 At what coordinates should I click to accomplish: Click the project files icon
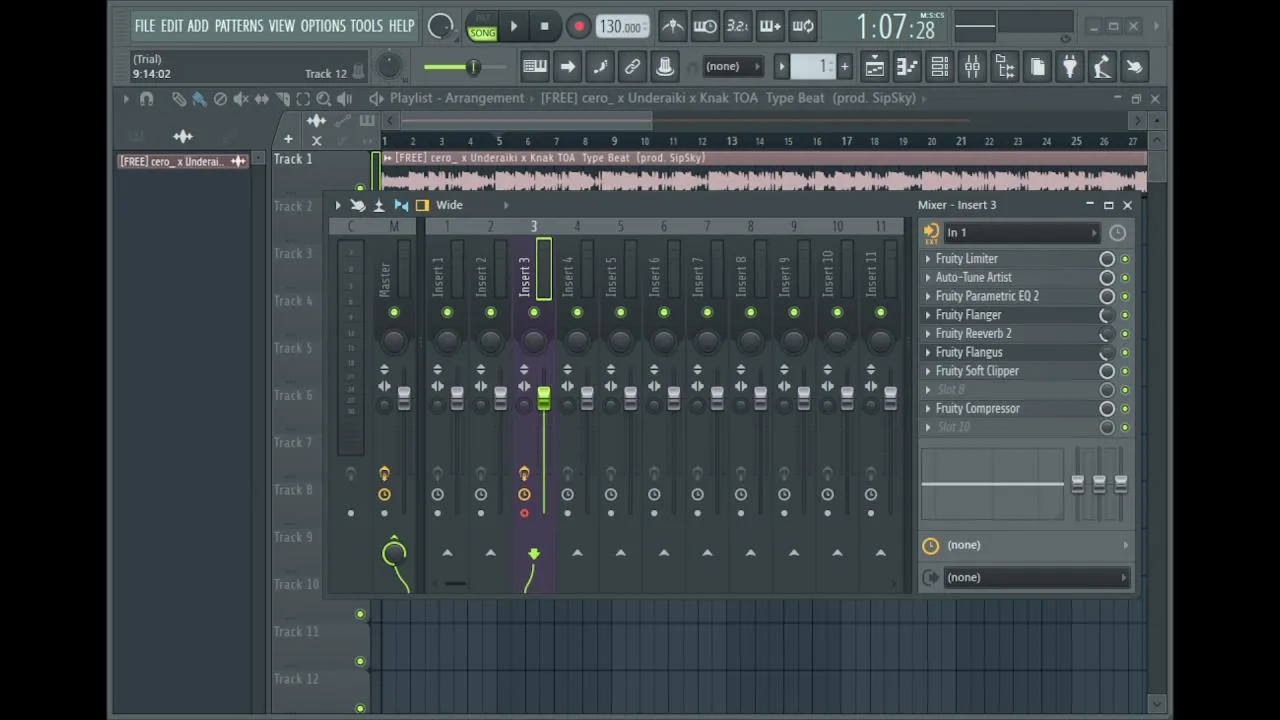(x=1037, y=67)
